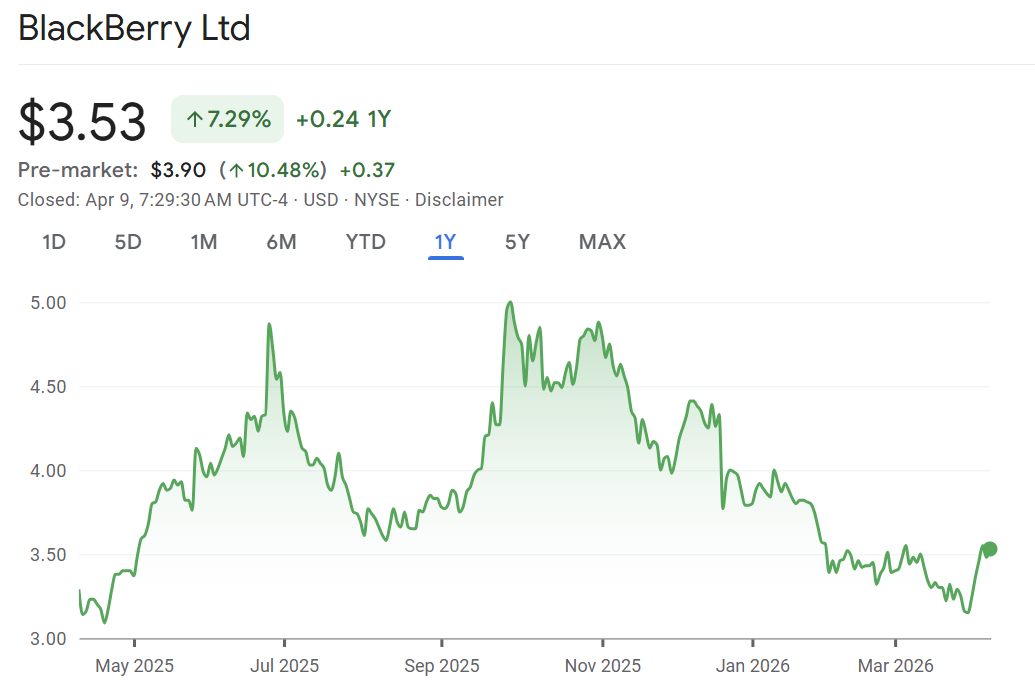Switch chart to 5Y range
Screen dimensions: 1035x696
point(517,242)
